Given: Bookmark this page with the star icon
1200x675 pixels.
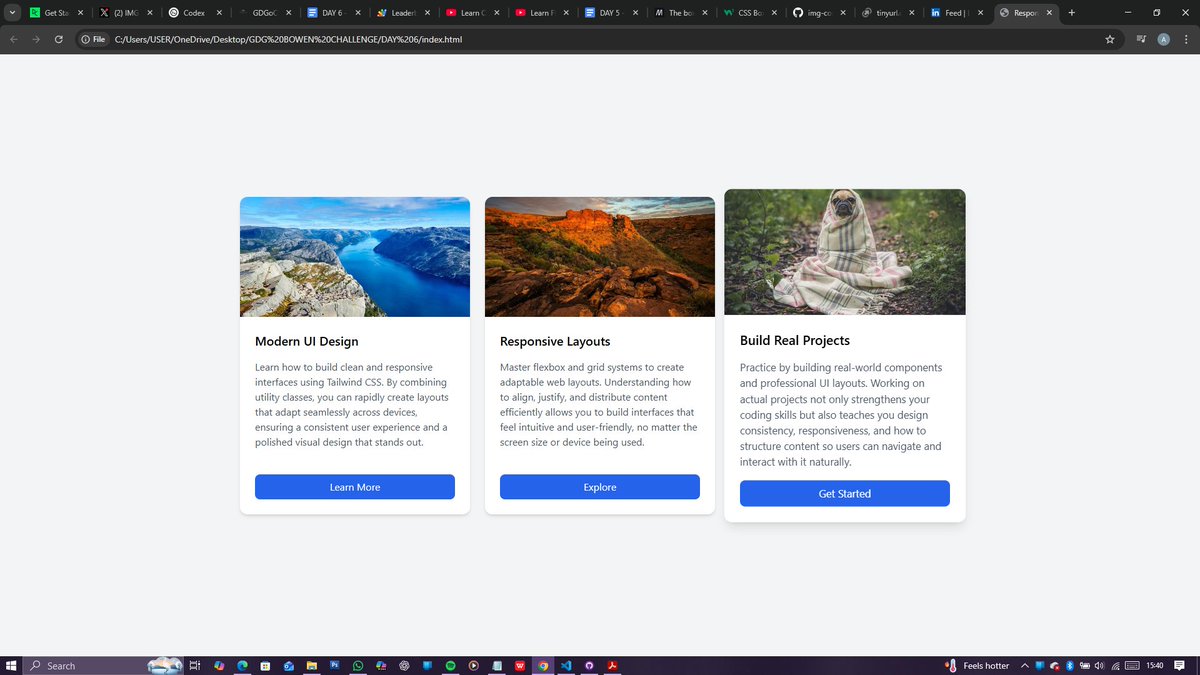Looking at the screenshot, I should pos(1110,39).
